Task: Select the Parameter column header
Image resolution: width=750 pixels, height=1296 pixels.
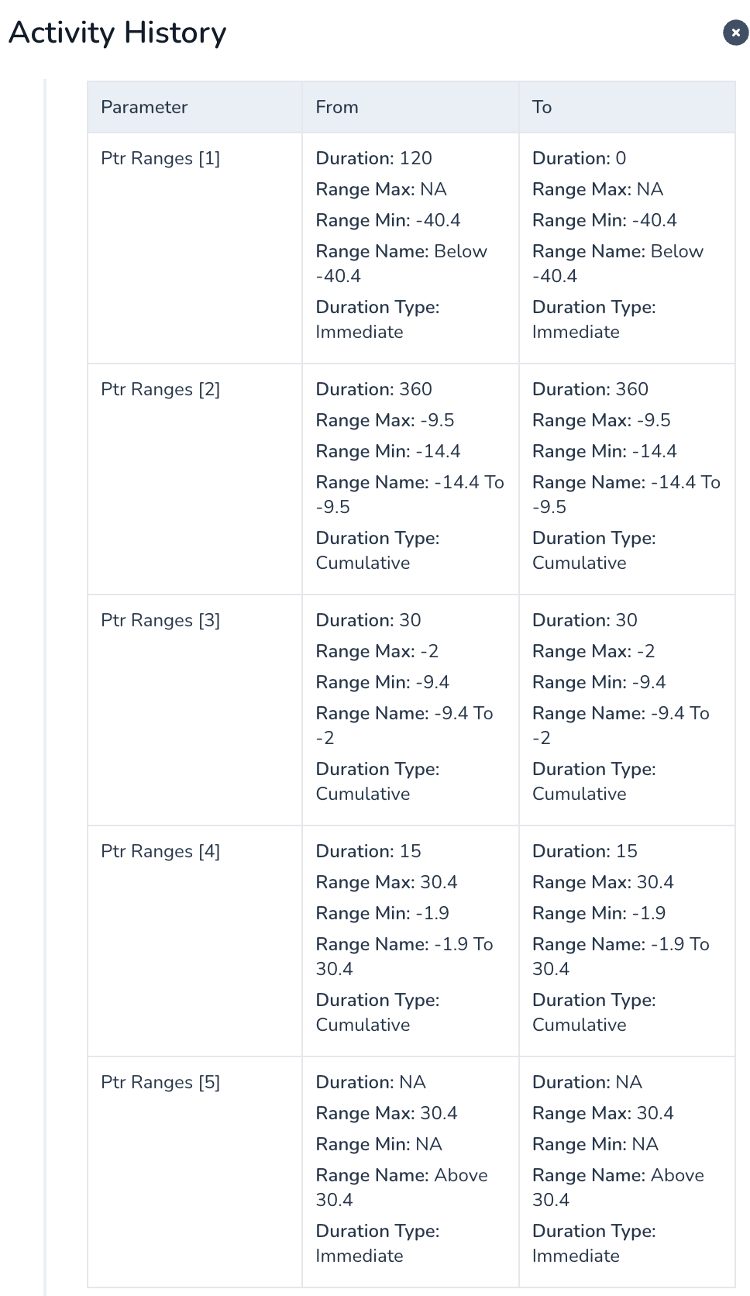Action: (194, 107)
